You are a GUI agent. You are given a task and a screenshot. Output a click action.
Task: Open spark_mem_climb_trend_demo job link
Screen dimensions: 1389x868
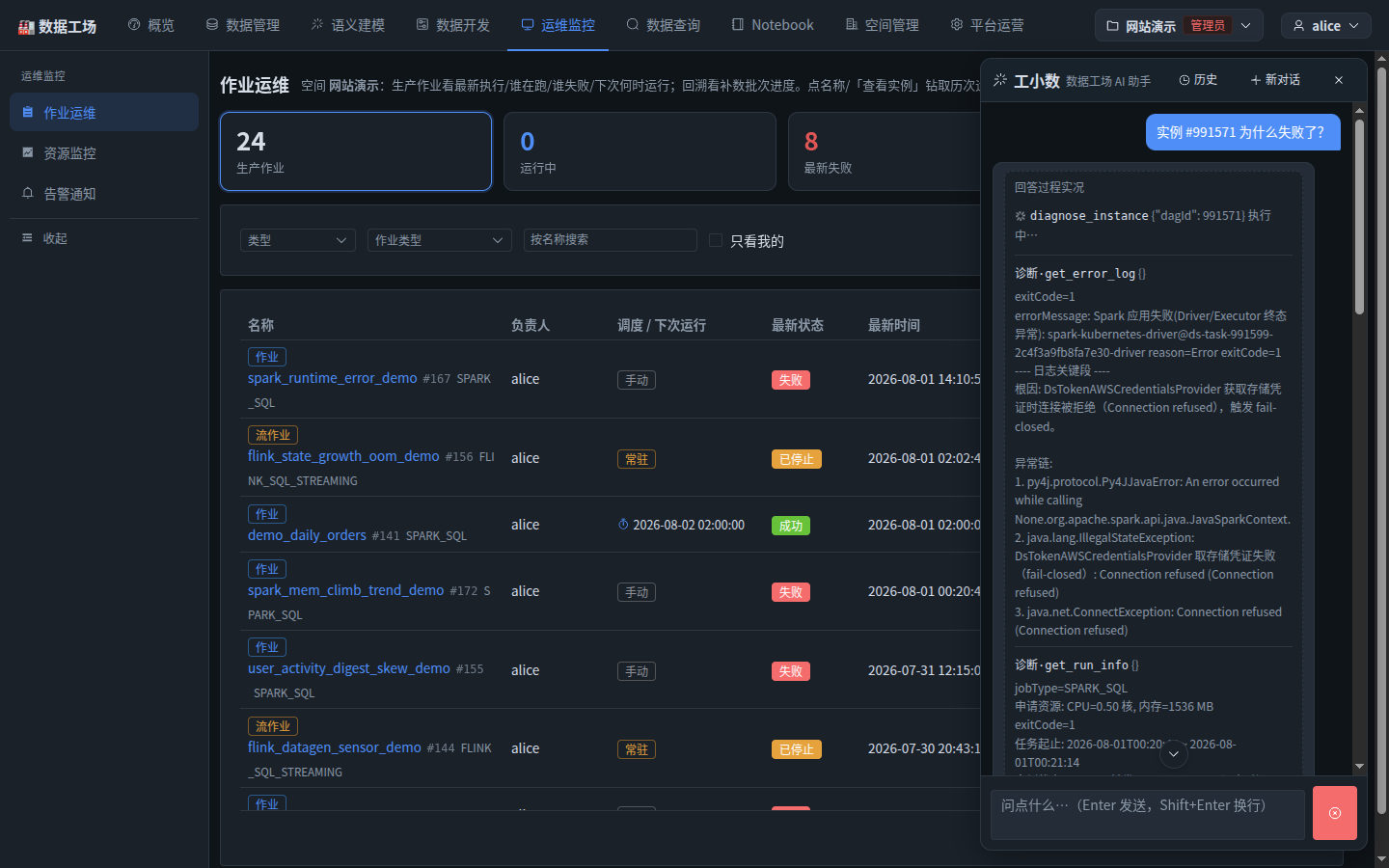pyautogui.click(x=346, y=590)
